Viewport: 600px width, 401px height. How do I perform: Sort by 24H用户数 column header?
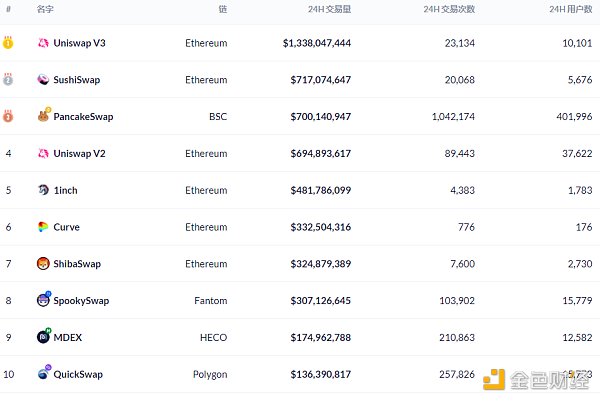click(x=570, y=9)
